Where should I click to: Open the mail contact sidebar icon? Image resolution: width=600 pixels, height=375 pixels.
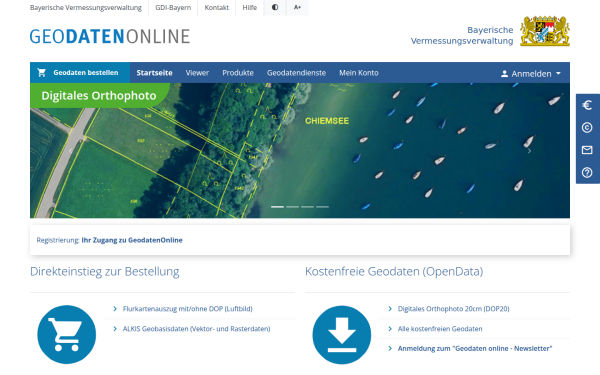click(x=587, y=150)
